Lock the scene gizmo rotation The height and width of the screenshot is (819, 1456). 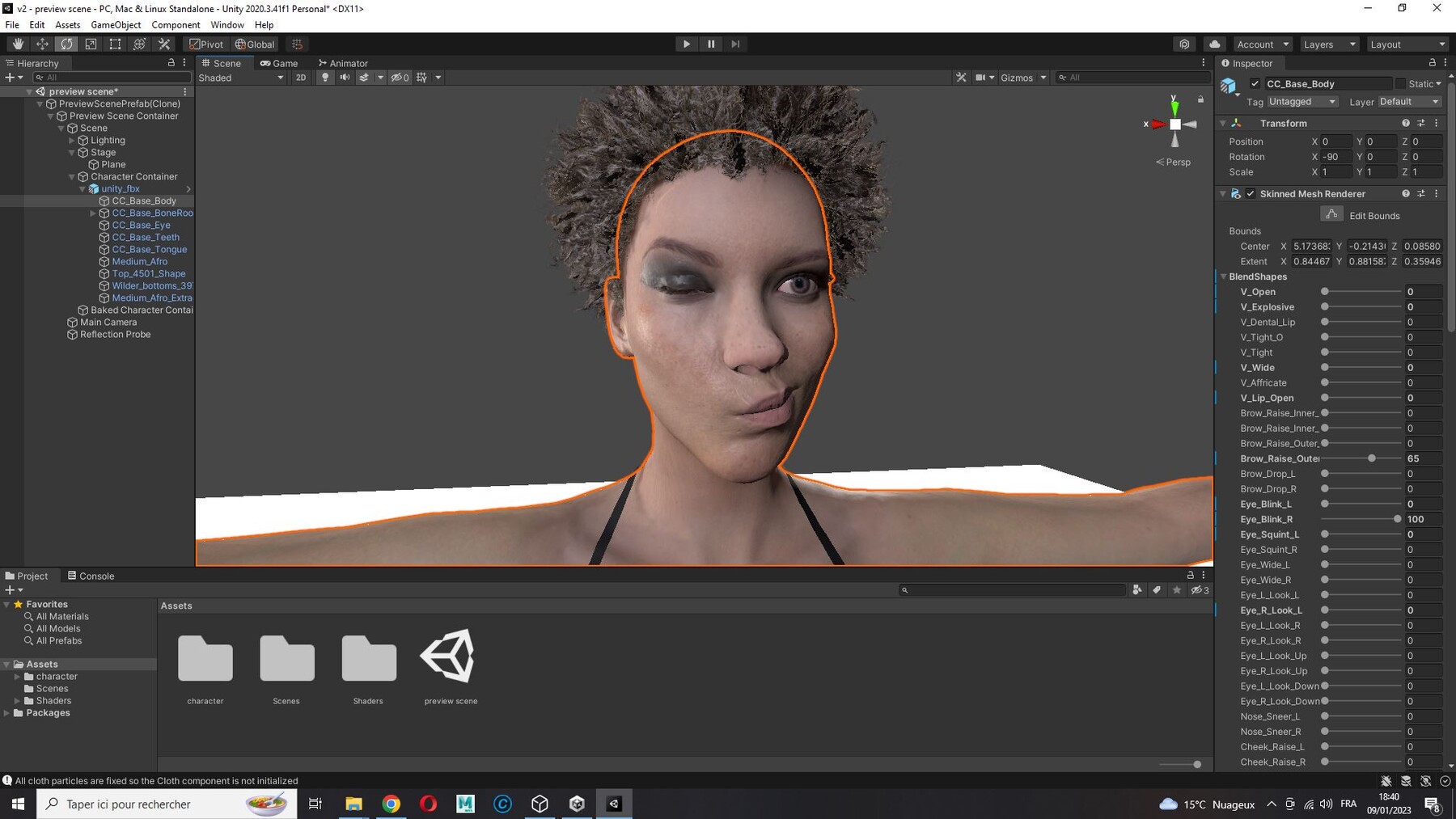1200,99
